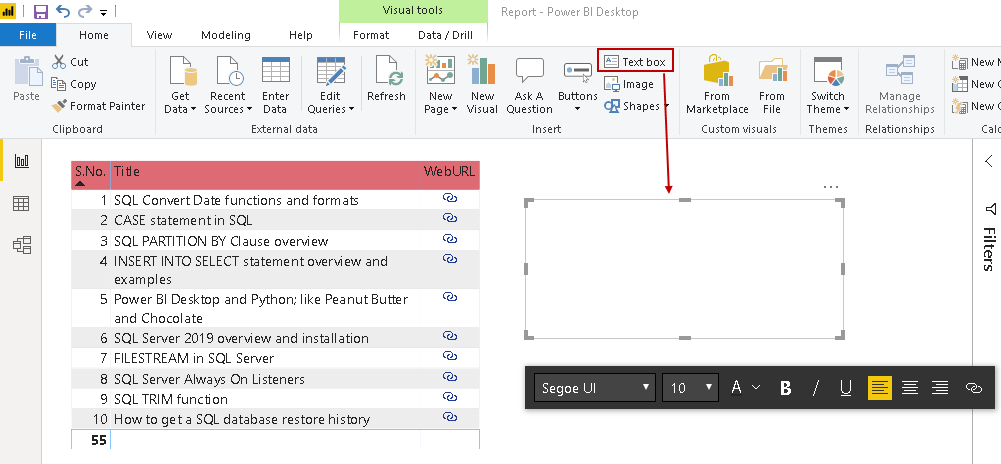The image size is (1001, 464).
Task: Open the link for SQL PARTITION BY Clause
Action: [x=450, y=239]
